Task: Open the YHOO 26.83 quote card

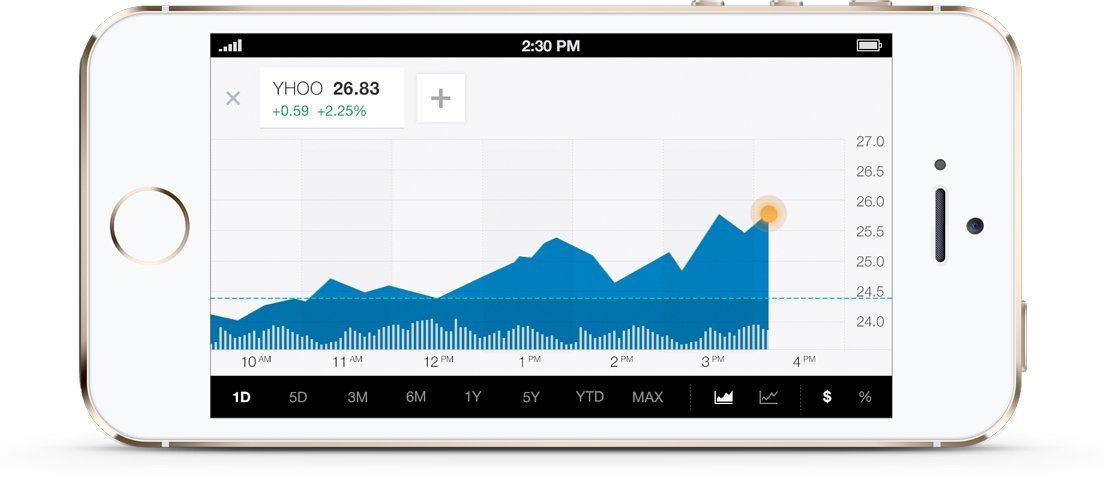Action: point(332,98)
